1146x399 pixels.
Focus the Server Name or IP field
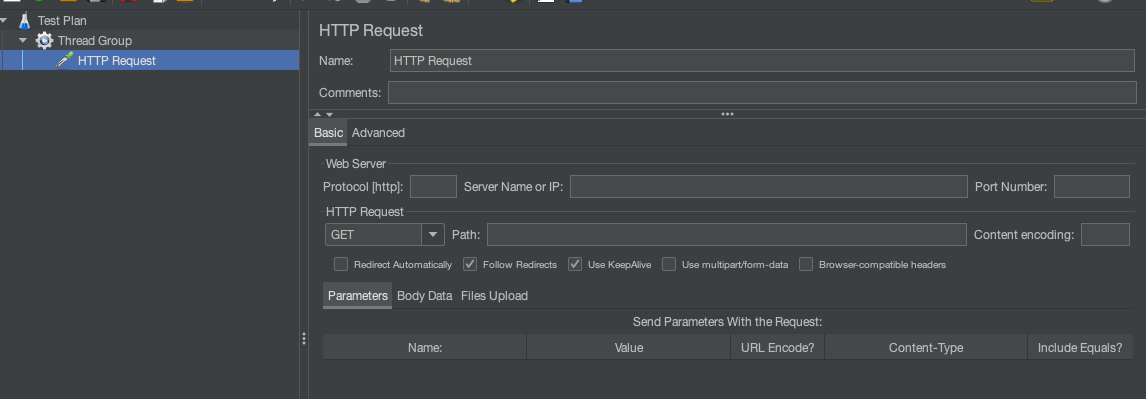tap(769, 186)
